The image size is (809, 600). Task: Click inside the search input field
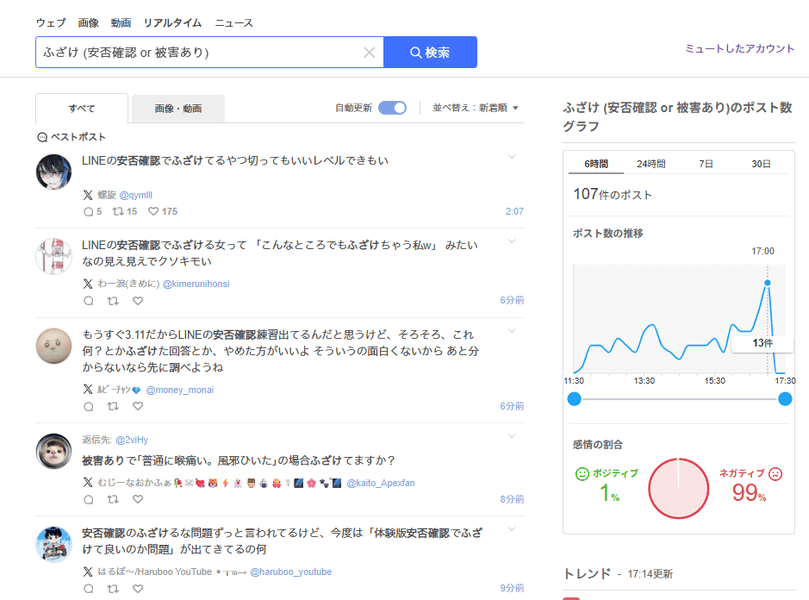point(200,52)
